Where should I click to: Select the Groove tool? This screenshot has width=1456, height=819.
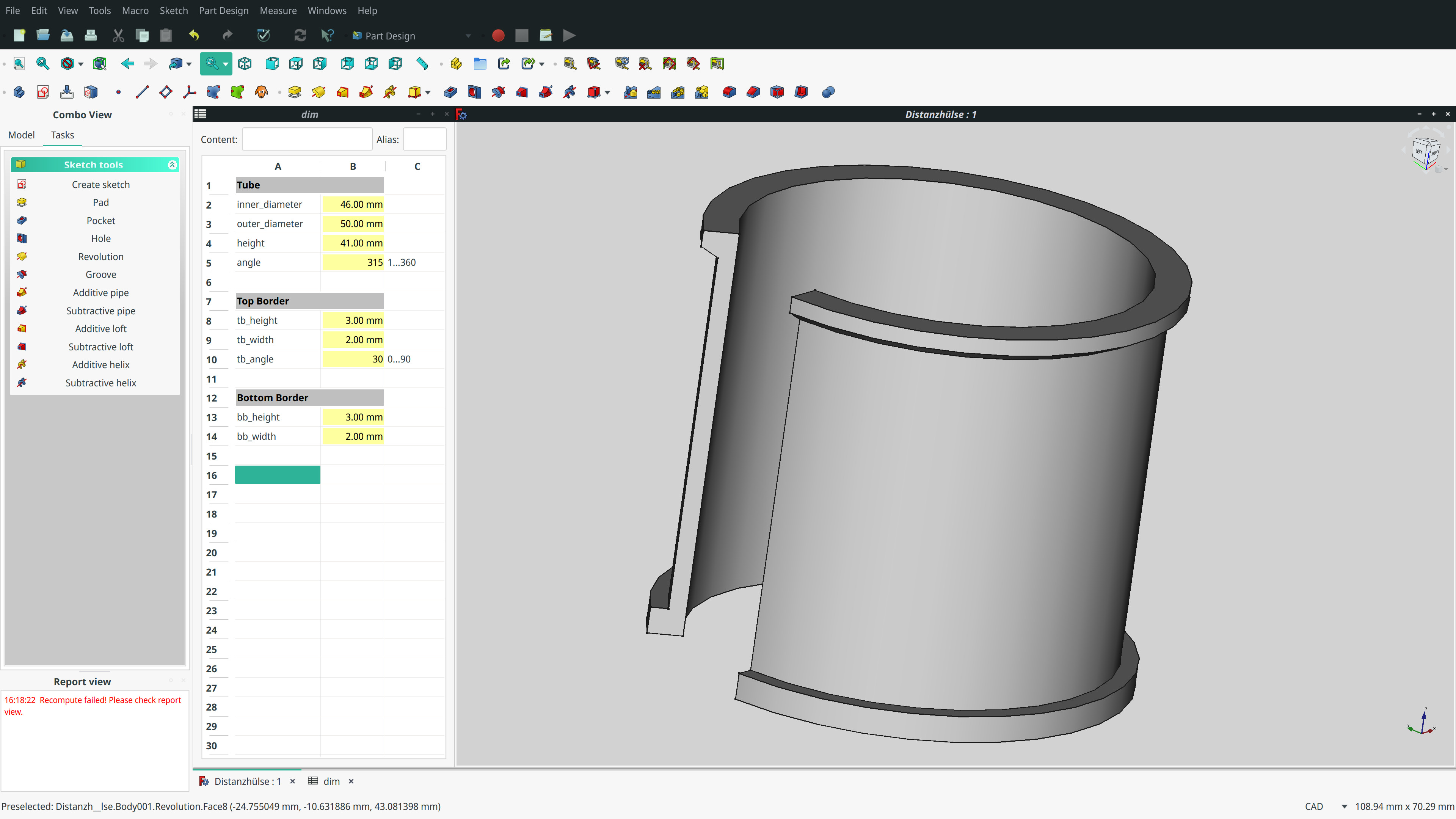100,275
